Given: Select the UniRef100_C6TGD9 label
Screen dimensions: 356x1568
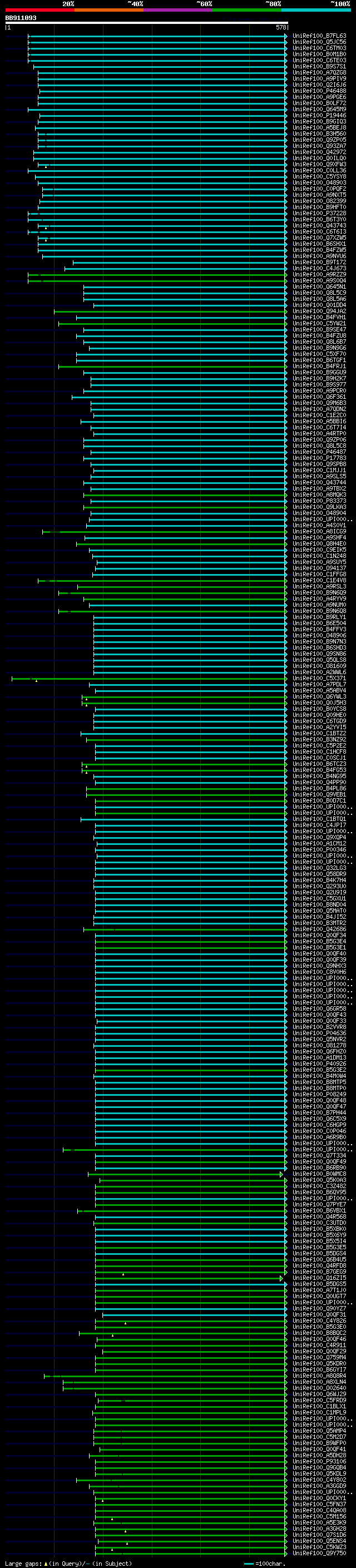Looking at the screenshot, I should click(319, 721).
